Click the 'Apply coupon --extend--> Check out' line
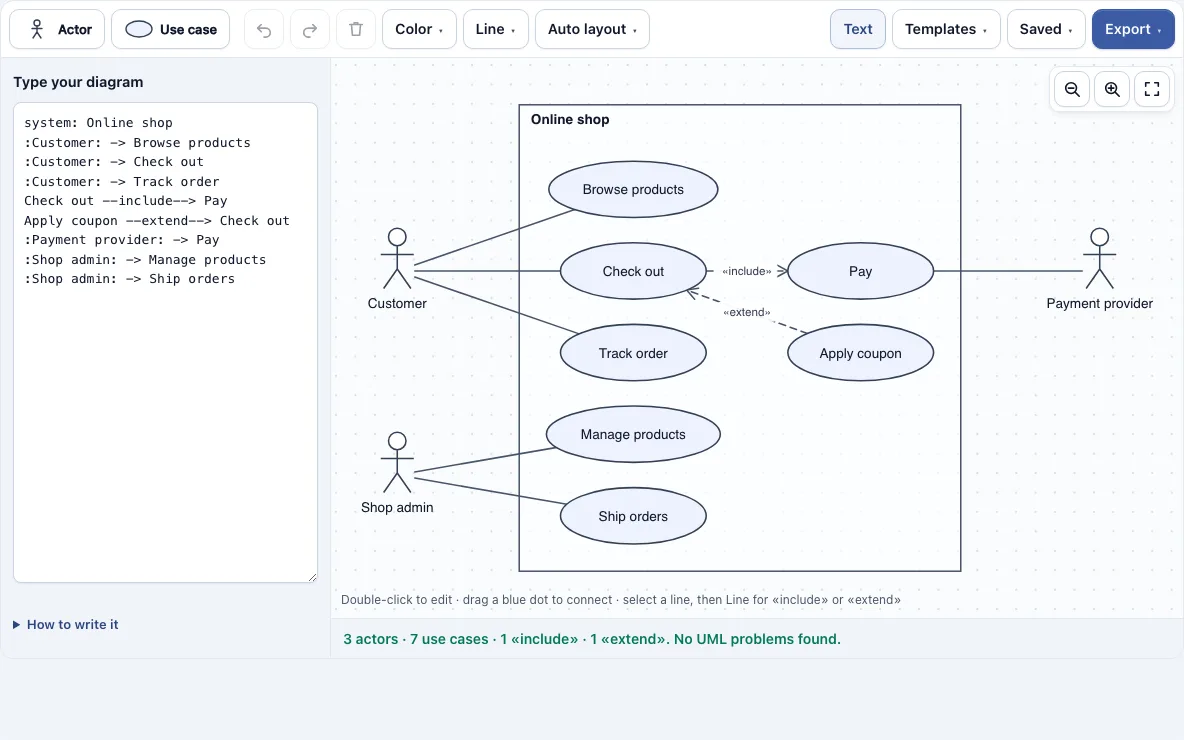The height and width of the screenshot is (740, 1184). point(156,220)
